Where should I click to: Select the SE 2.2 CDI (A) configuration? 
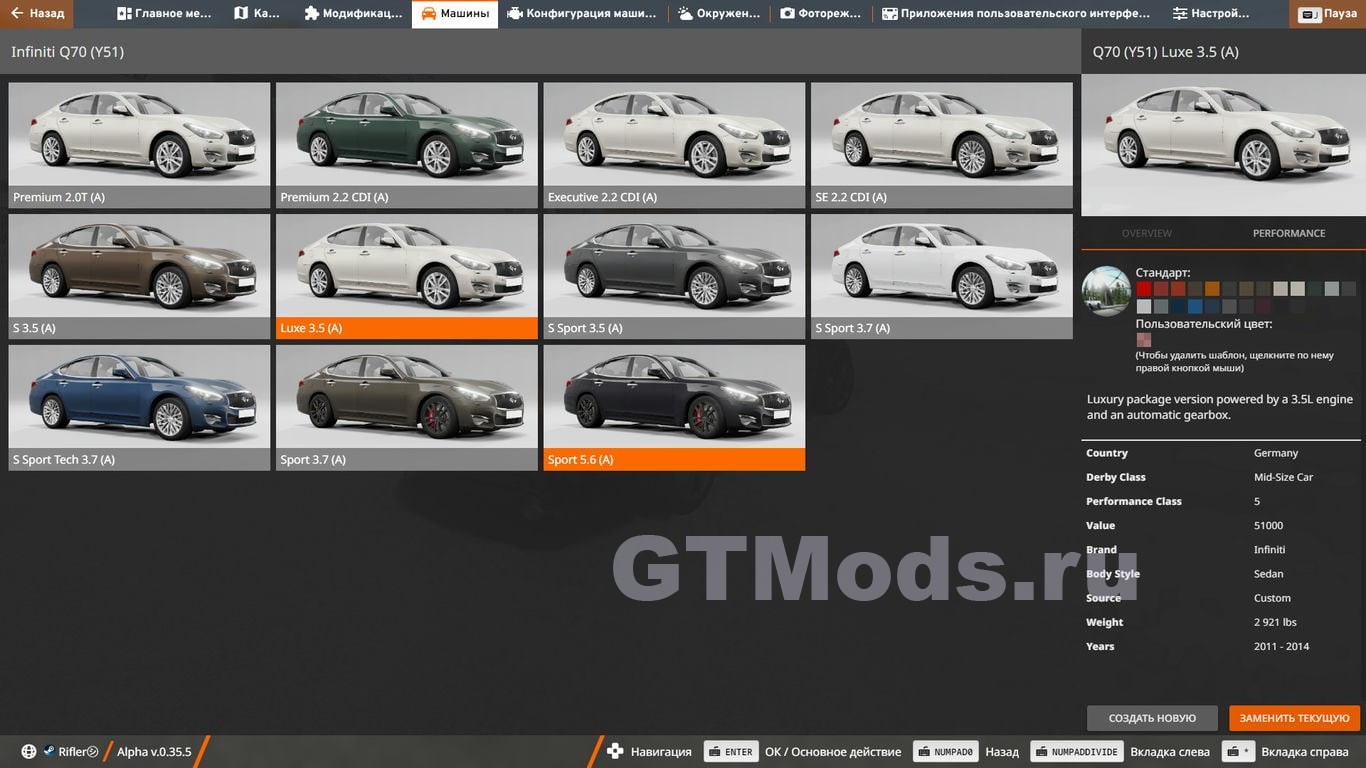[x=942, y=145]
